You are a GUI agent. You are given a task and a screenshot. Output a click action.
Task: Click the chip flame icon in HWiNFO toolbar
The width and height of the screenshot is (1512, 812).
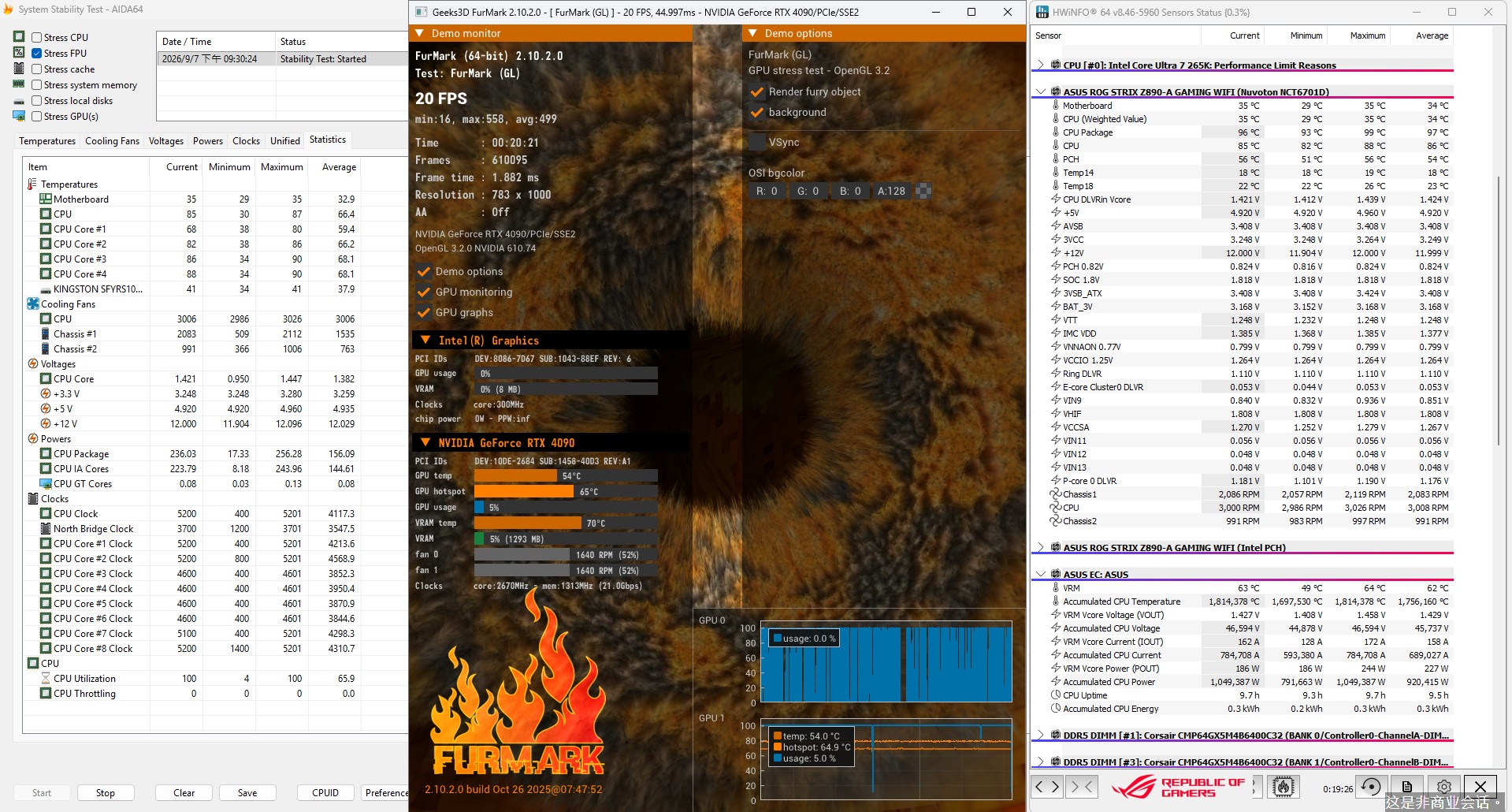pos(1283,787)
